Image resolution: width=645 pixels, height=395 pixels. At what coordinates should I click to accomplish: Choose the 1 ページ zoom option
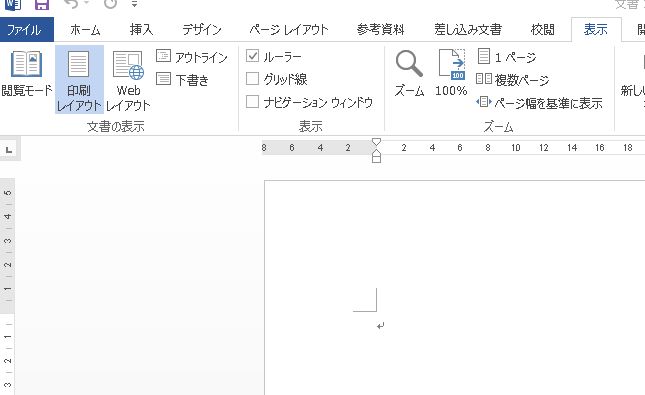point(507,56)
